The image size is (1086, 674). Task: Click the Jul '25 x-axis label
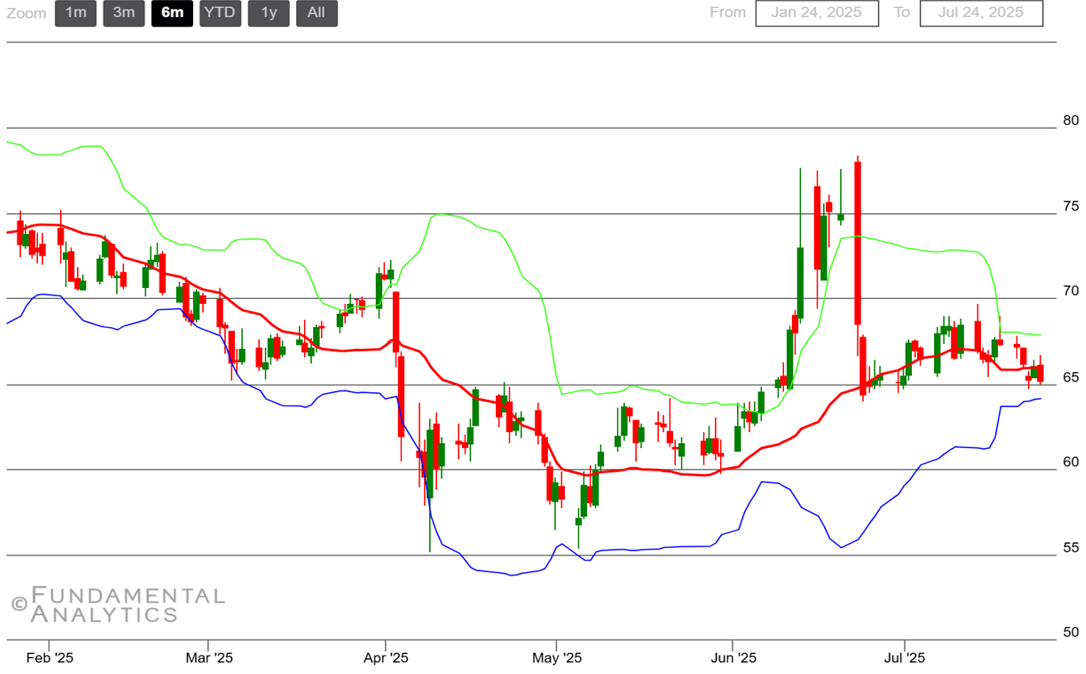tap(905, 658)
